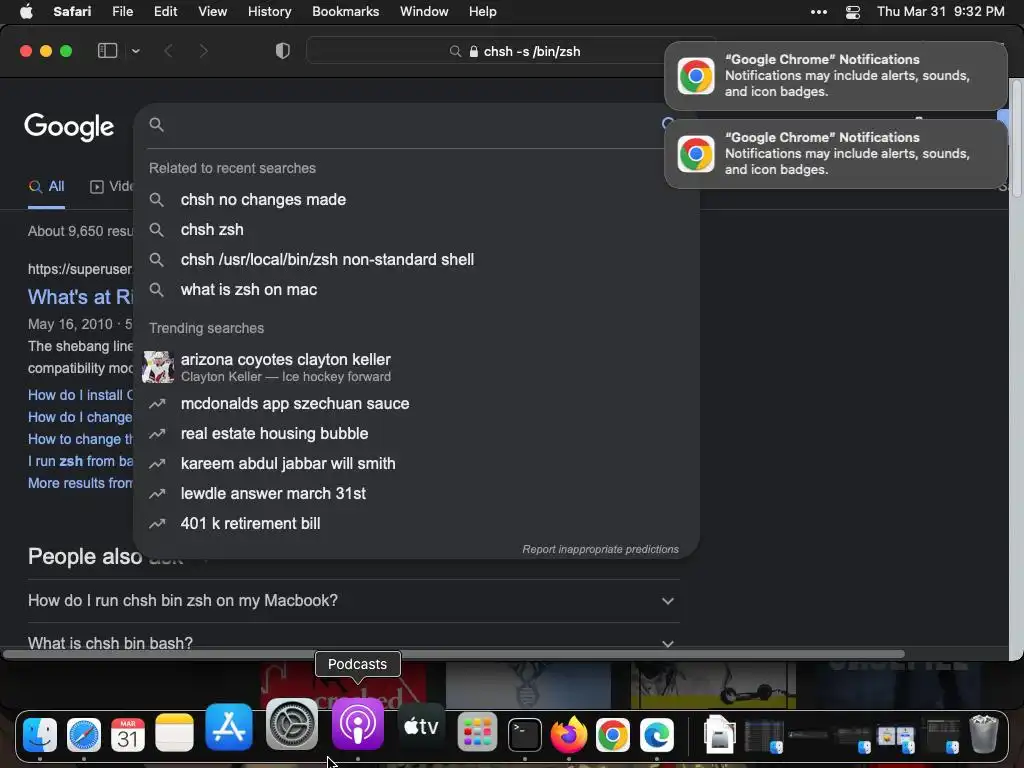This screenshot has width=1024, height=768.
Task: Open the View menu
Action: click(212, 12)
